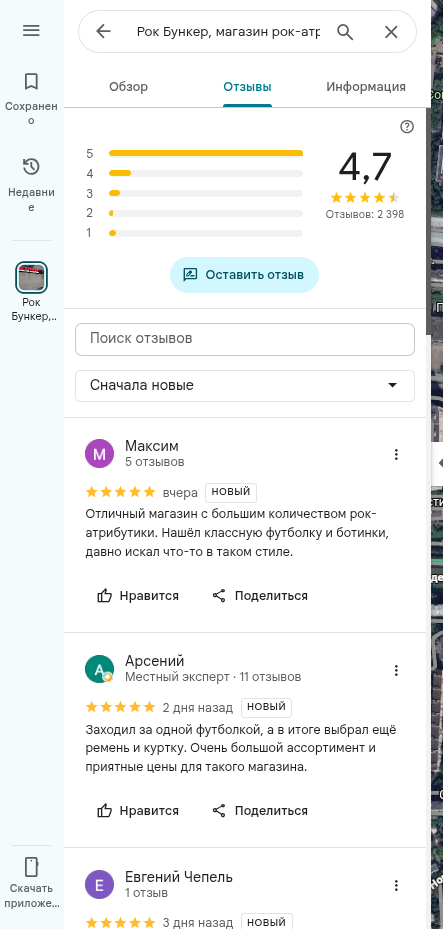Click the Поиск отзывов field

pos(245,339)
